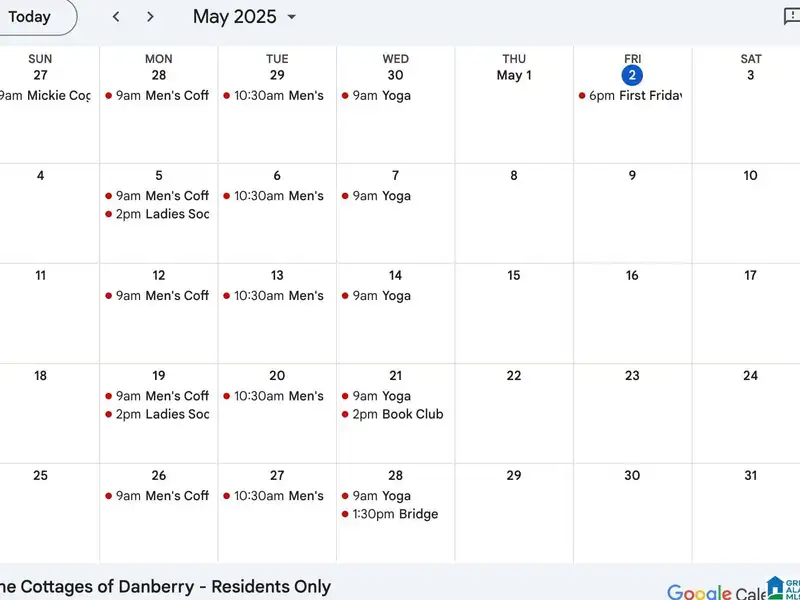Open feedback icon at top right
This screenshot has width=800, height=600.
point(791,17)
